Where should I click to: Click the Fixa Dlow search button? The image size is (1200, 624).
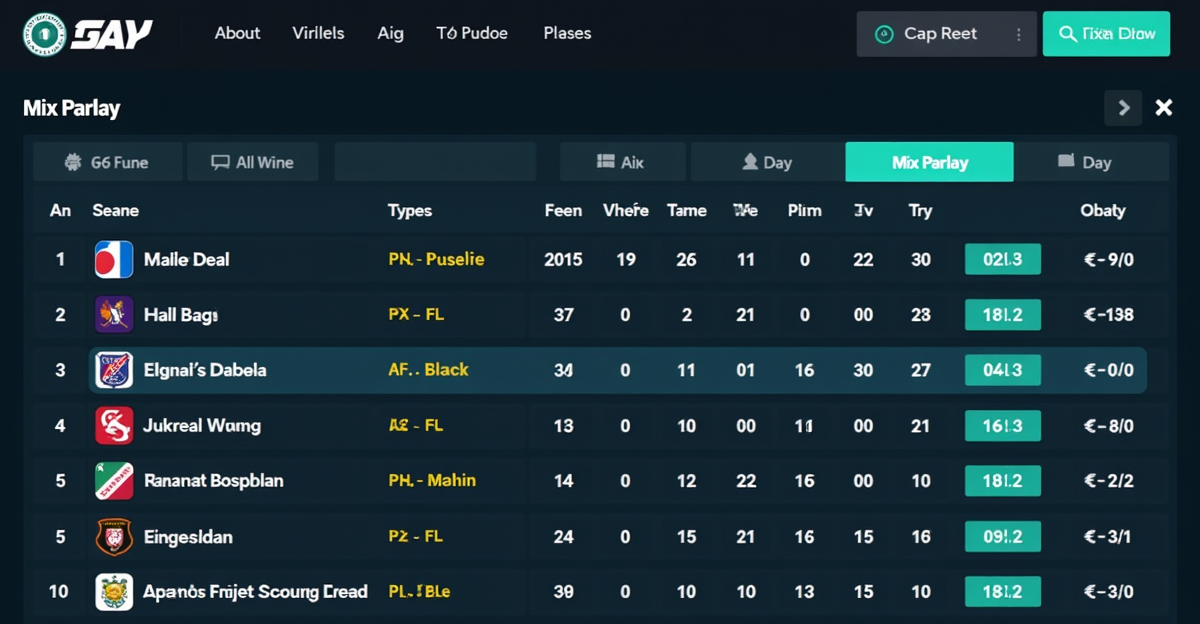coord(1106,34)
